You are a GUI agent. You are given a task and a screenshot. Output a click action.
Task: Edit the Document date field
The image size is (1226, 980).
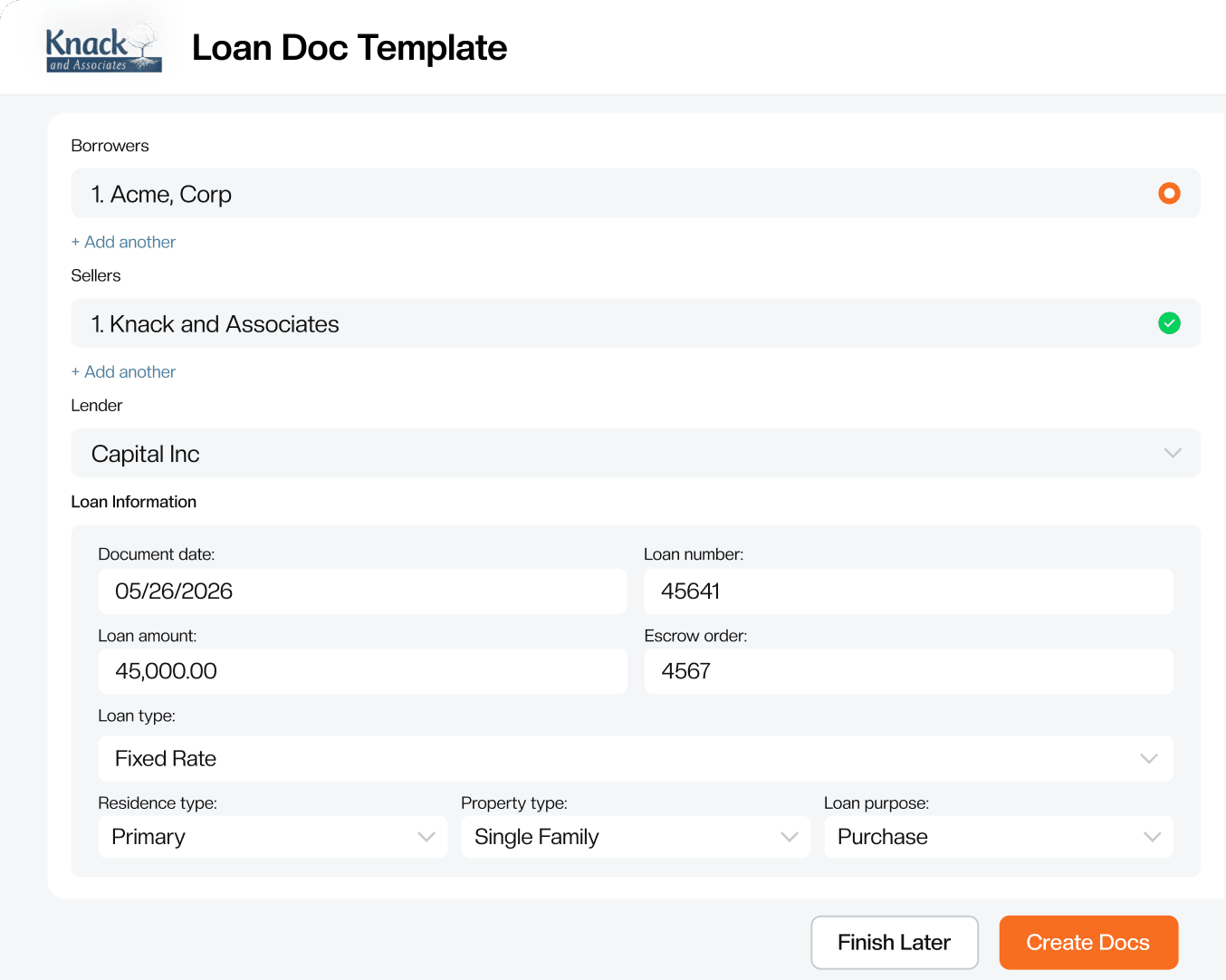pos(362,591)
